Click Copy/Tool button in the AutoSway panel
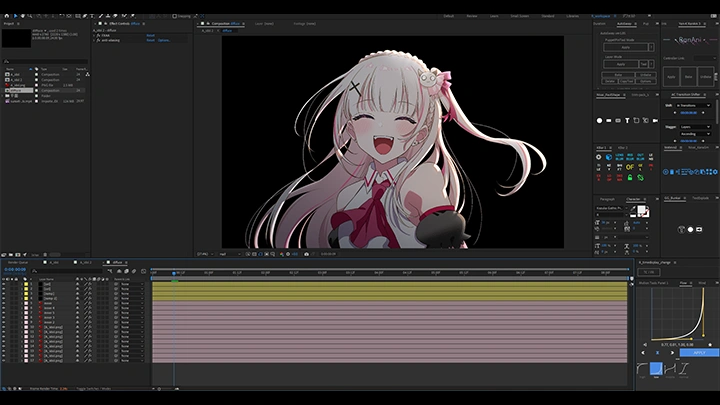Viewport: 720px width, 405px height. point(627,81)
